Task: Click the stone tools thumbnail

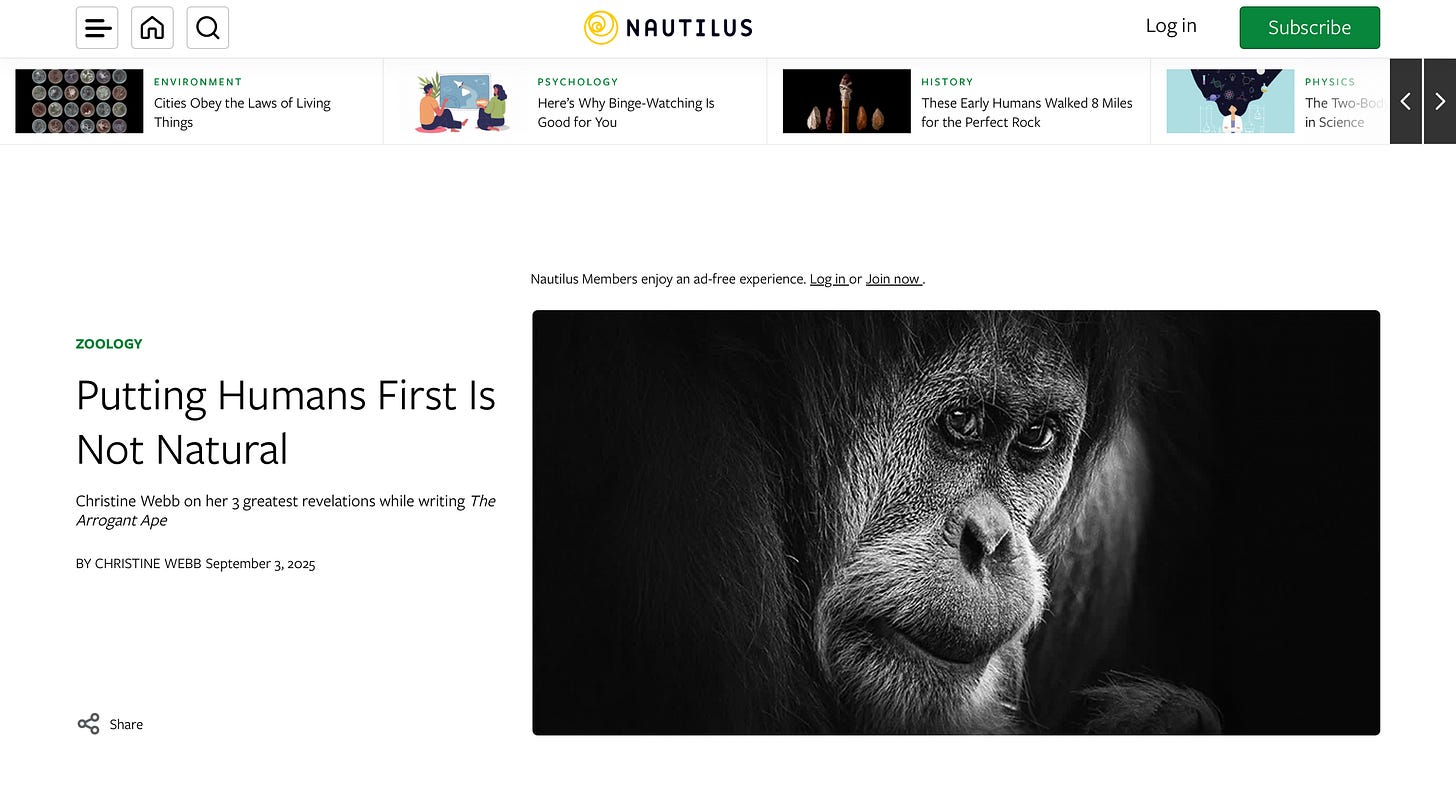Action: [847, 101]
